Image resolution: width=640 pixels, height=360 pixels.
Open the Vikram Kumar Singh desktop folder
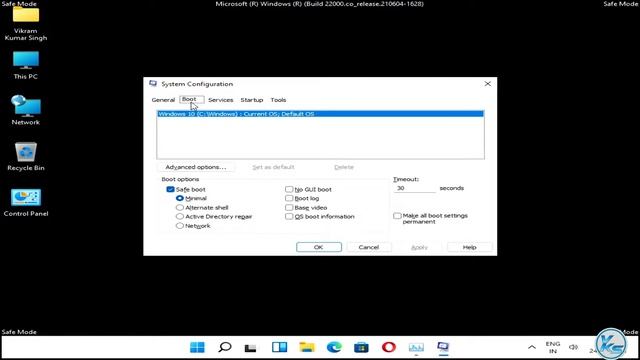pyautogui.click(x=26, y=23)
